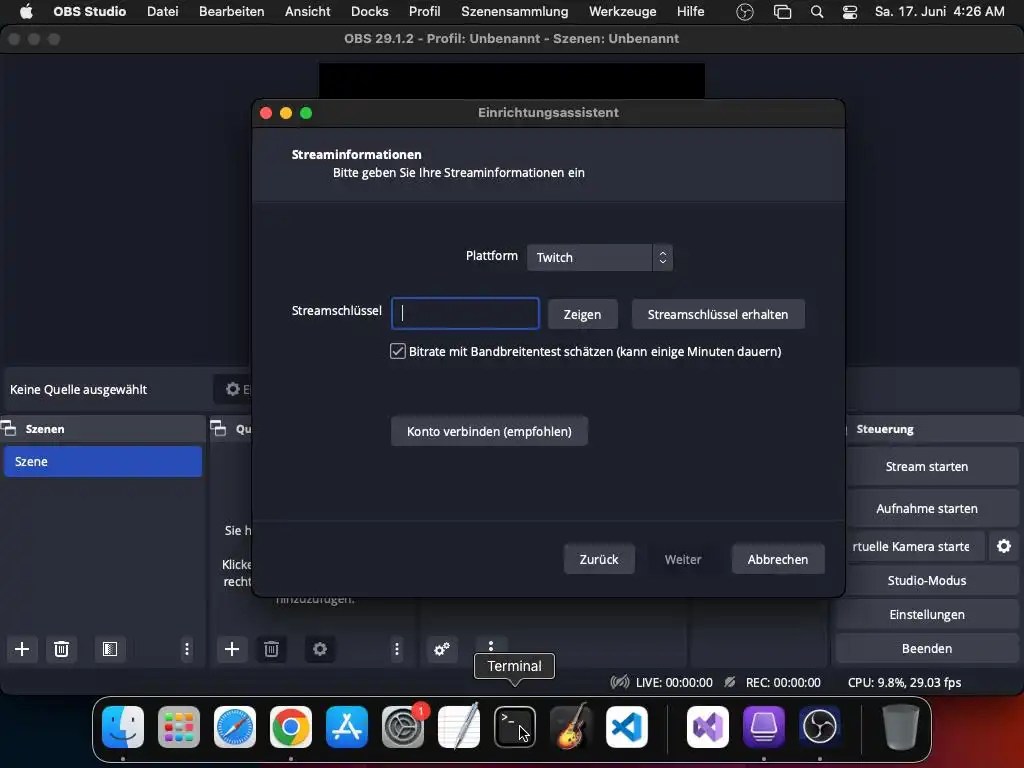Open the Werkzeuge menu

622,12
